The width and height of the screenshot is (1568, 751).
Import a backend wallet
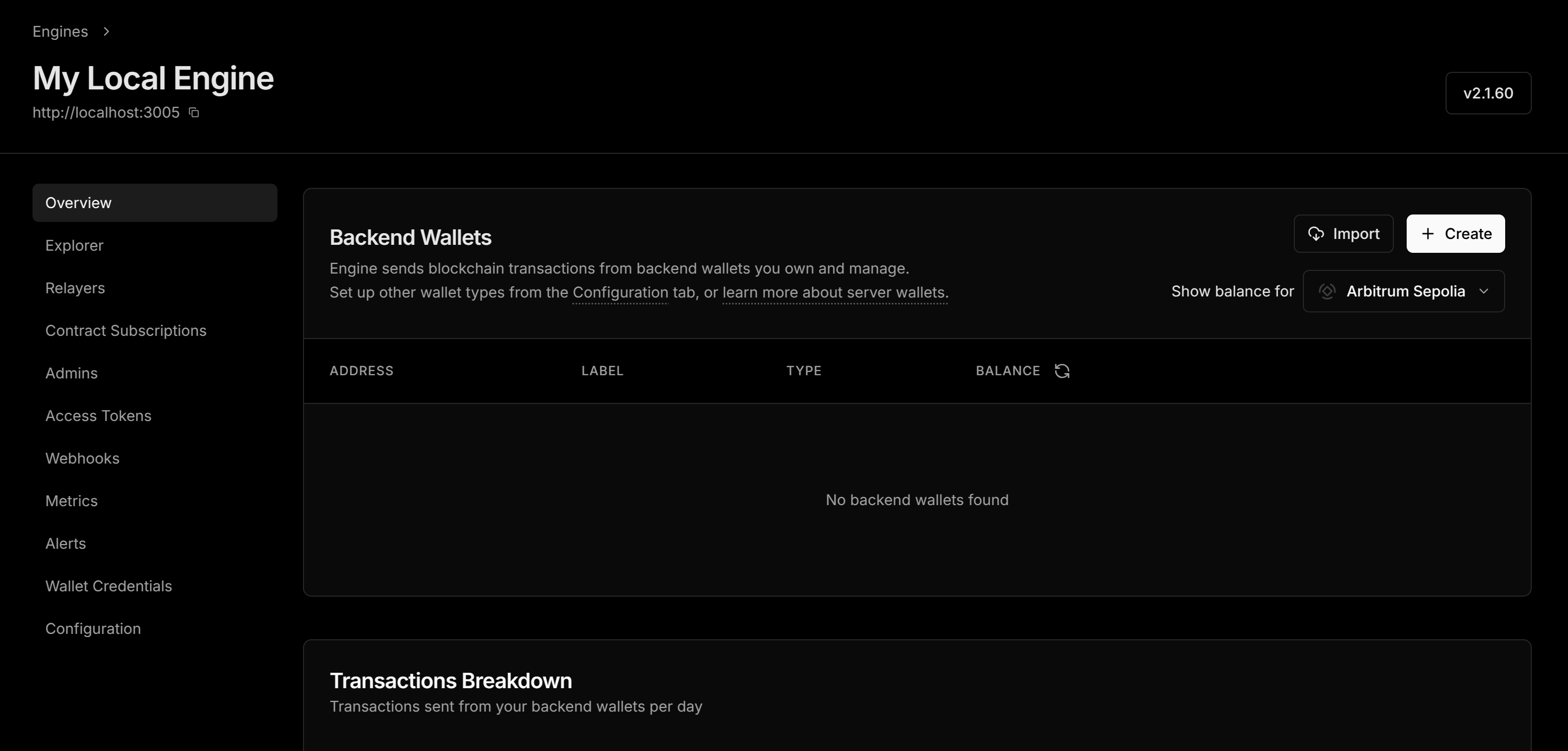click(1343, 234)
